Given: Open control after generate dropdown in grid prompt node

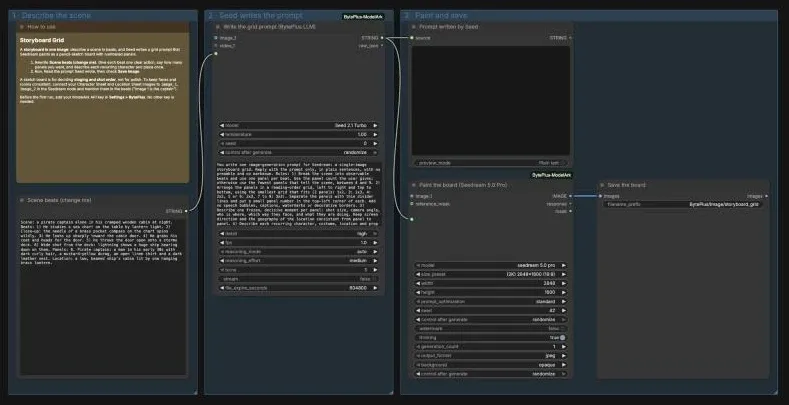Looking at the screenshot, I should click(x=299, y=152).
